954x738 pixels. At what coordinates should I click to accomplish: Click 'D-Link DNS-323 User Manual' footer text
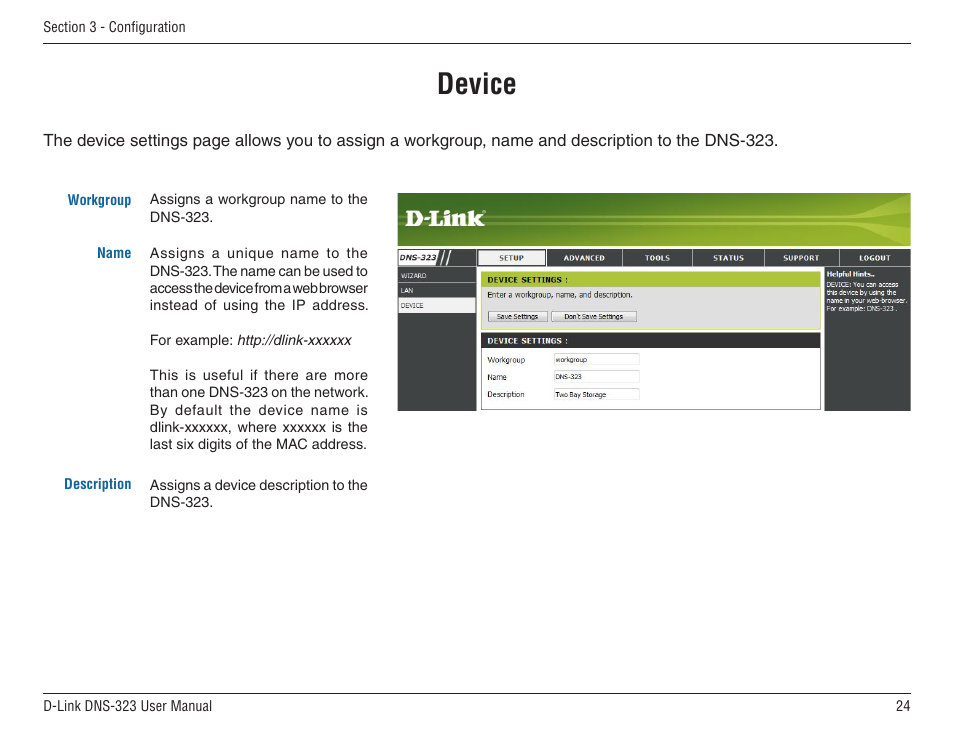tap(128, 706)
